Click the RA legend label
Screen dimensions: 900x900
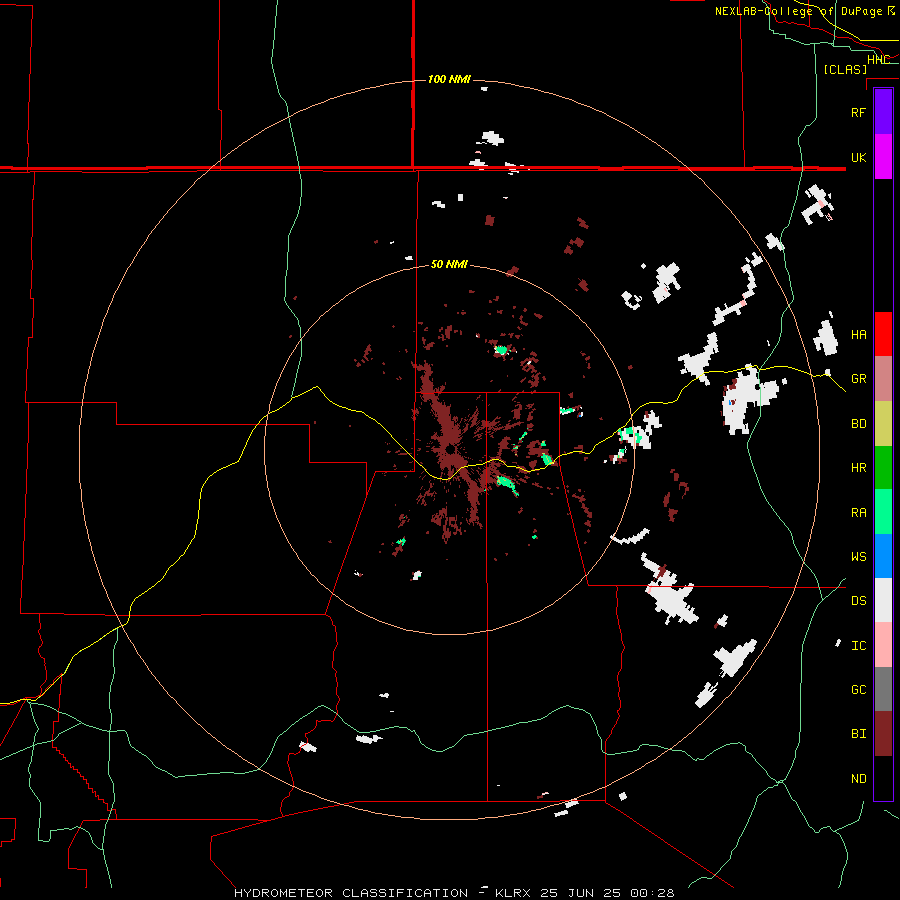click(859, 513)
